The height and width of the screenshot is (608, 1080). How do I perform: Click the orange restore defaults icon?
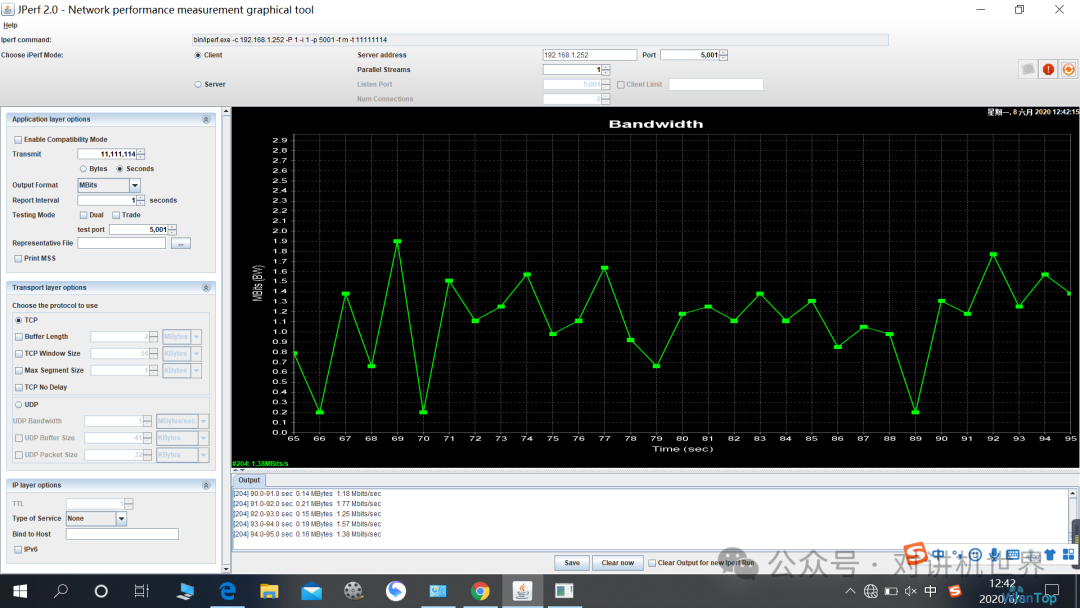pos(1068,69)
